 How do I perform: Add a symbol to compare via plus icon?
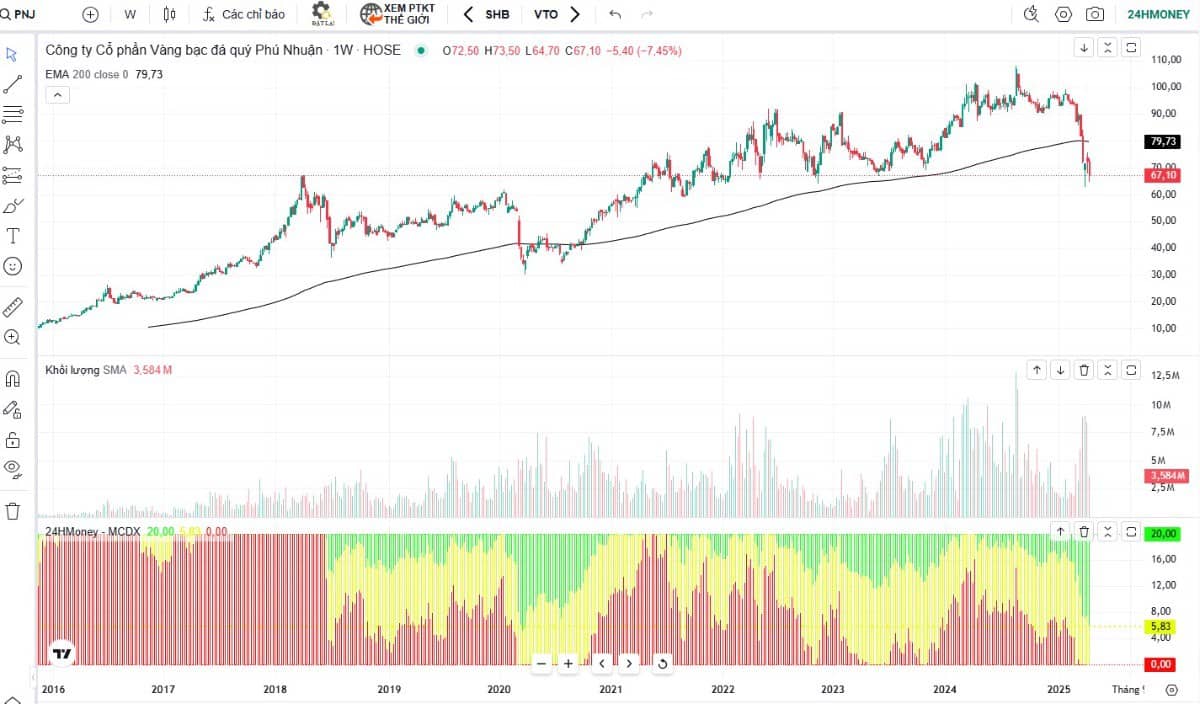coord(91,15)
